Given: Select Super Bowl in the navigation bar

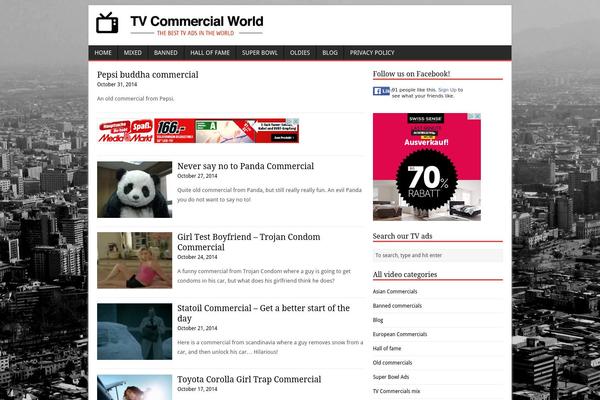Looking at the screenshot, I should click(260, 53).
